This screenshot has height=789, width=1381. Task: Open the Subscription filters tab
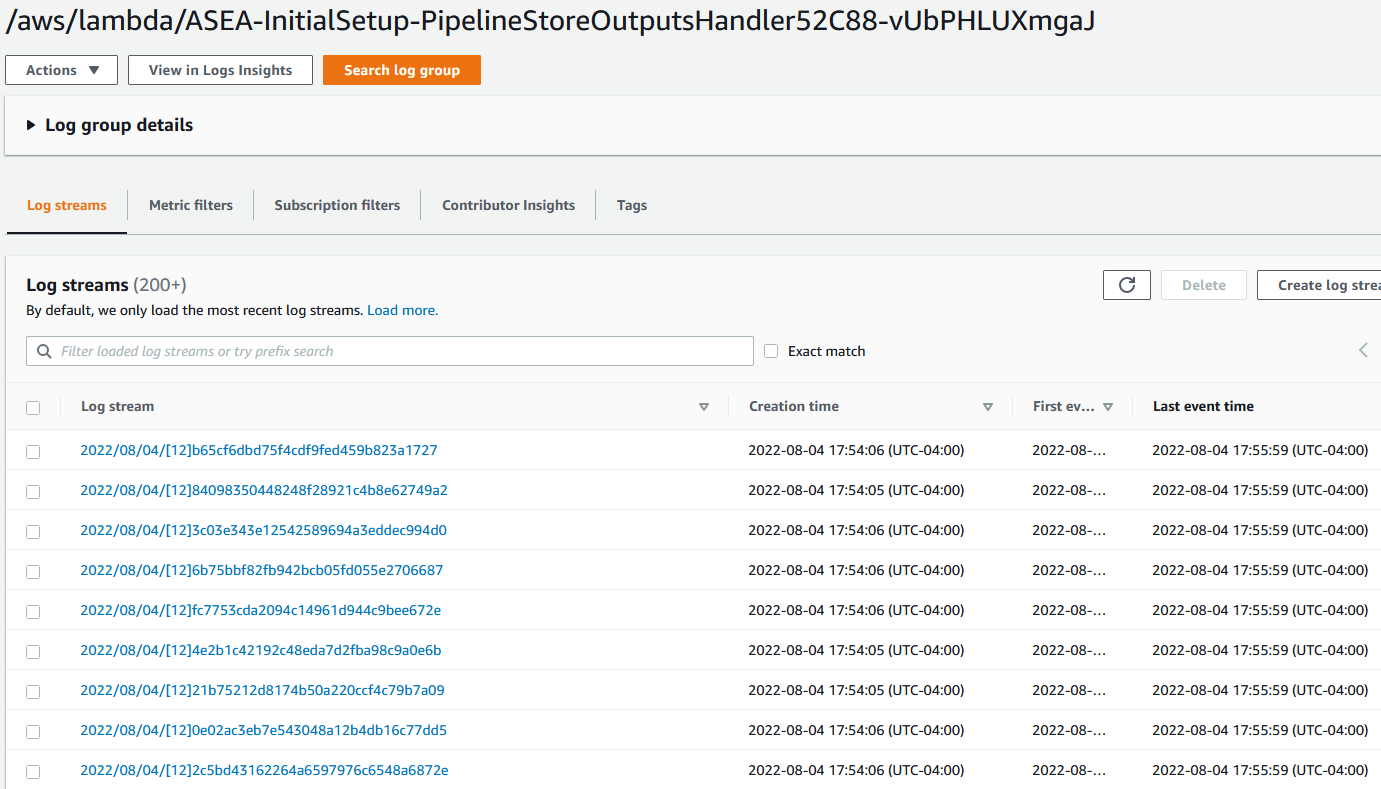337,205
